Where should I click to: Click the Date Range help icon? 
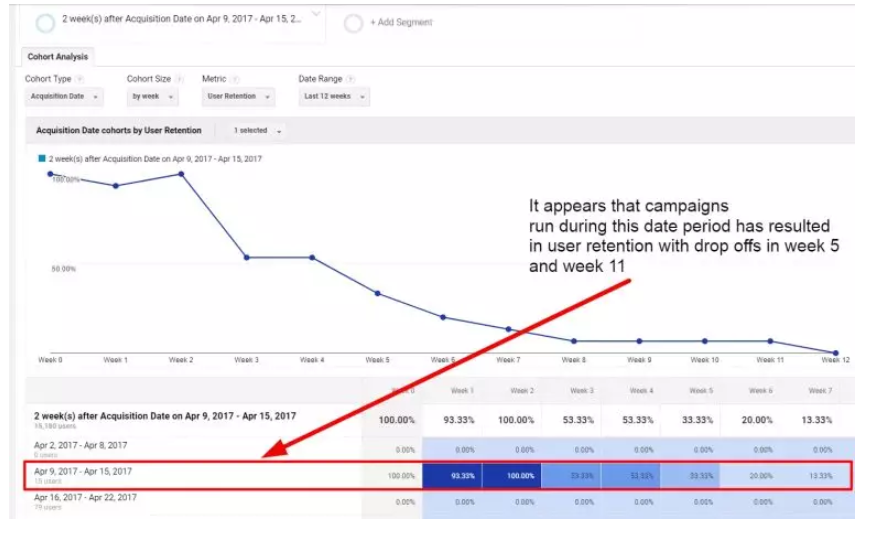348,78
